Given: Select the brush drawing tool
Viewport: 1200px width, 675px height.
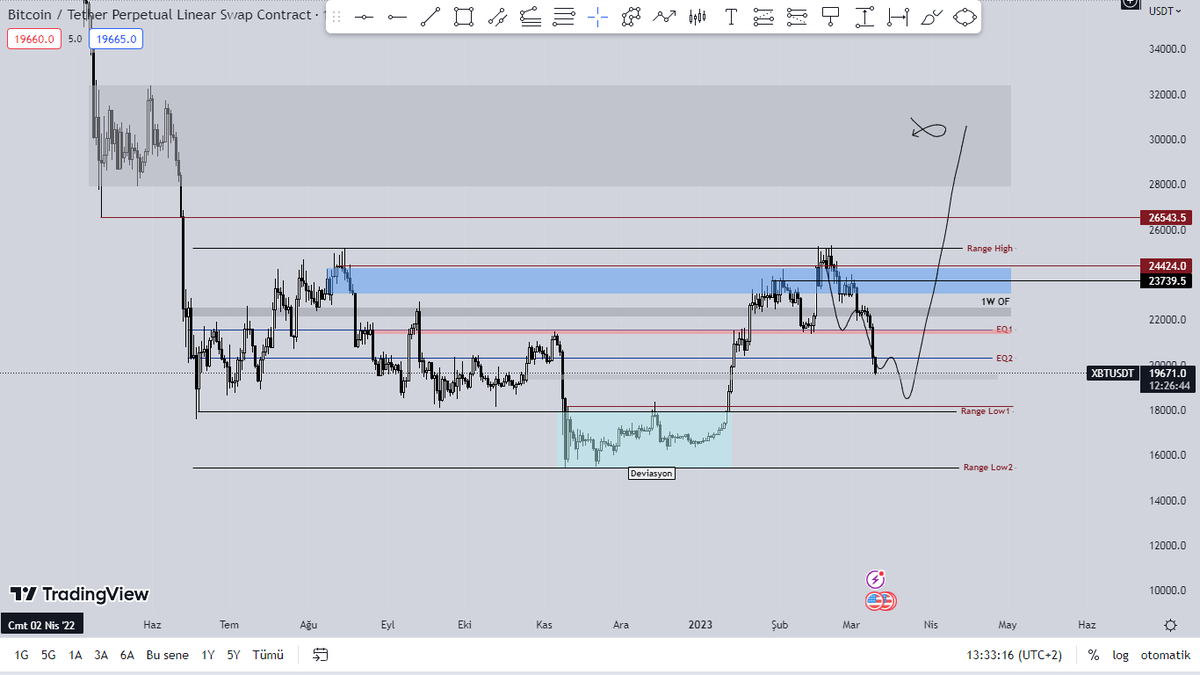Looking at the screenshot, I should pos(931,17).
